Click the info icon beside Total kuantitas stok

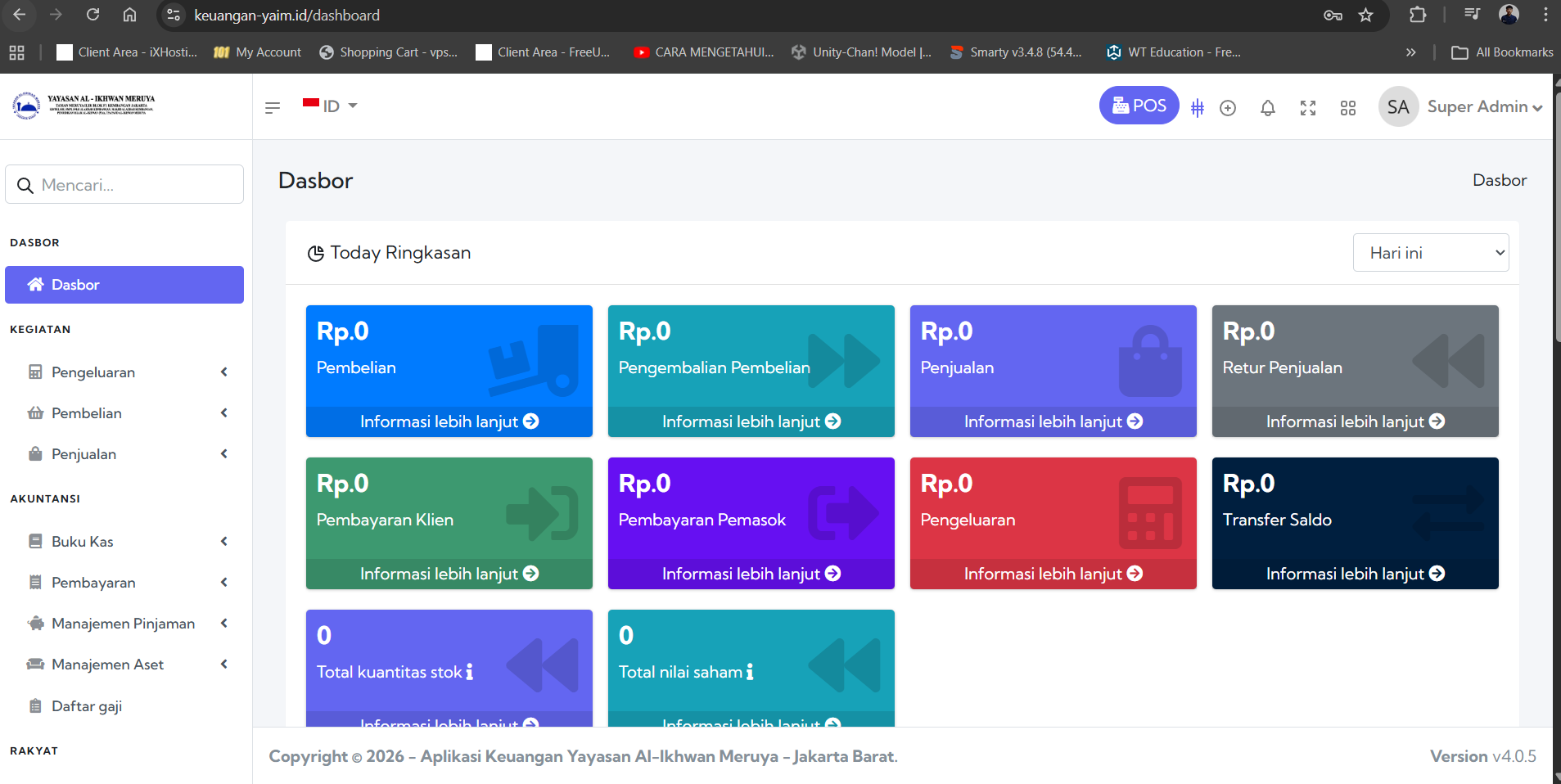469,672
